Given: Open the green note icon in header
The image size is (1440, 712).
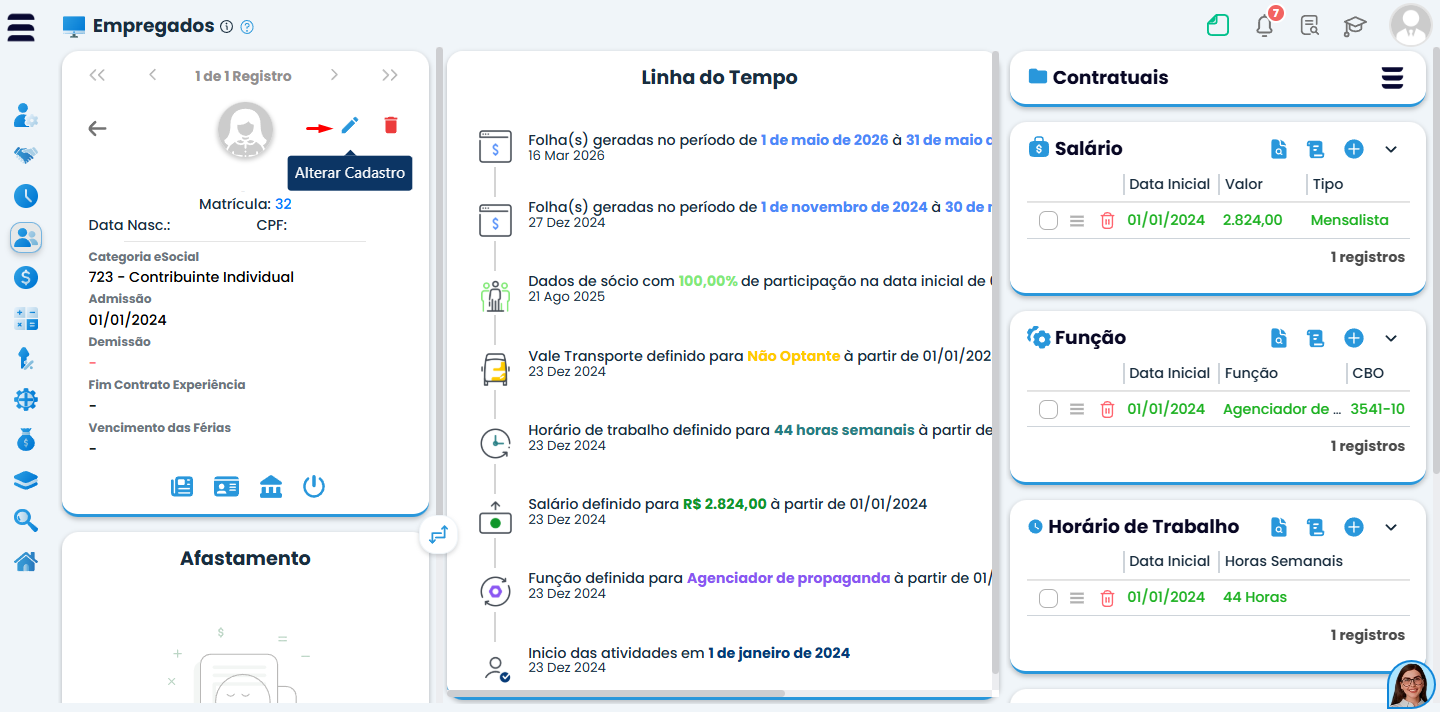Looking at the screenshot, I should point(1218,25).
